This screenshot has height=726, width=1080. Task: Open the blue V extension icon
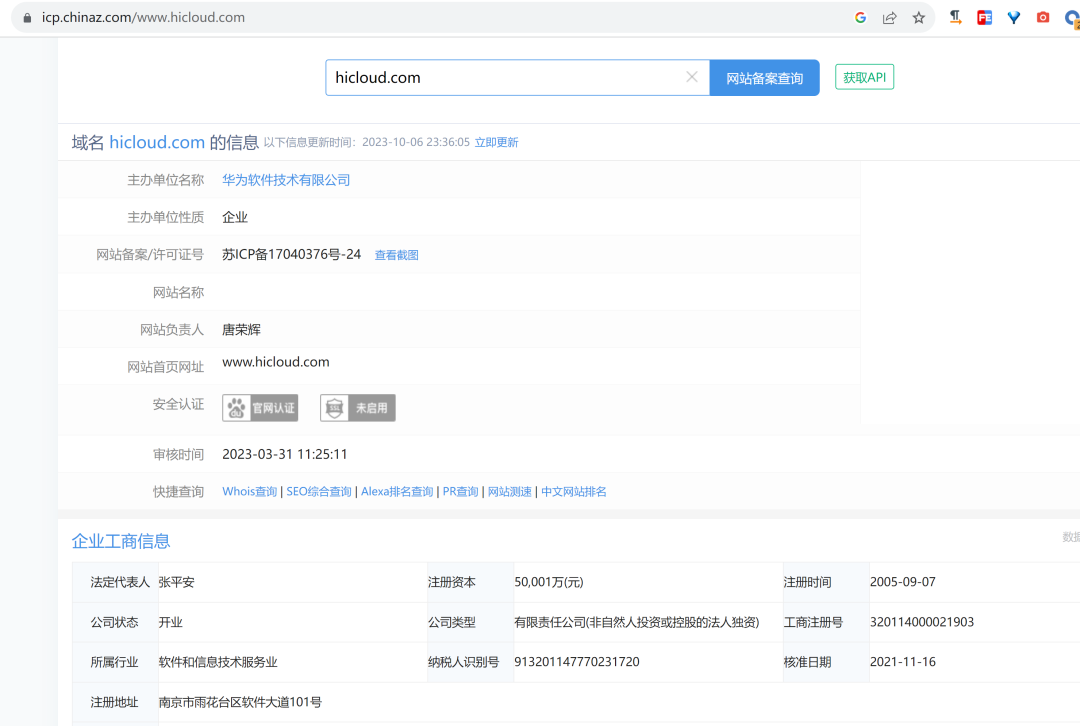click(x=1014, y=18)
